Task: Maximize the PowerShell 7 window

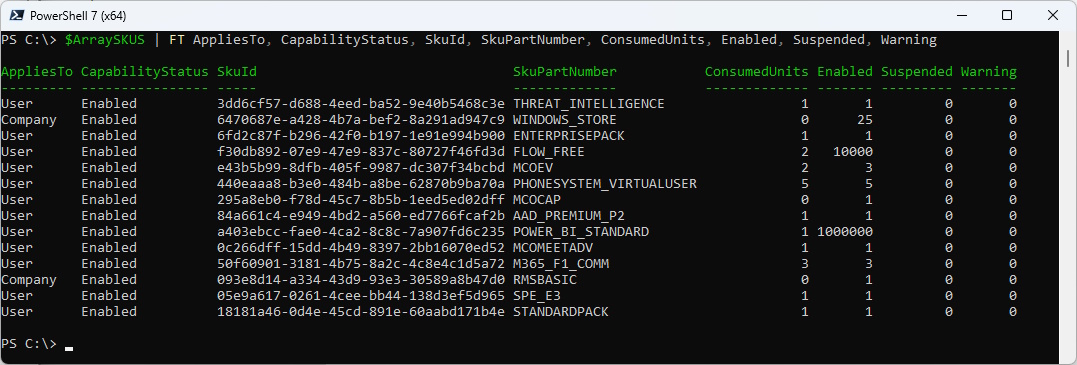Action: click(1007, 15)
